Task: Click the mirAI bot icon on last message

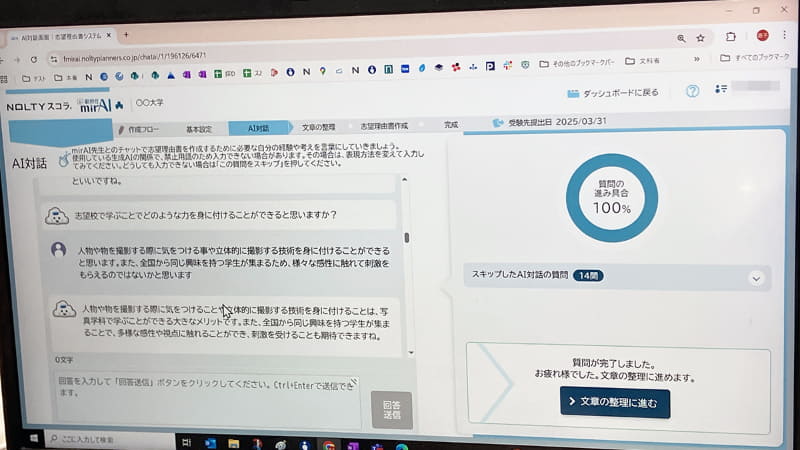Action: click(64, 310)
